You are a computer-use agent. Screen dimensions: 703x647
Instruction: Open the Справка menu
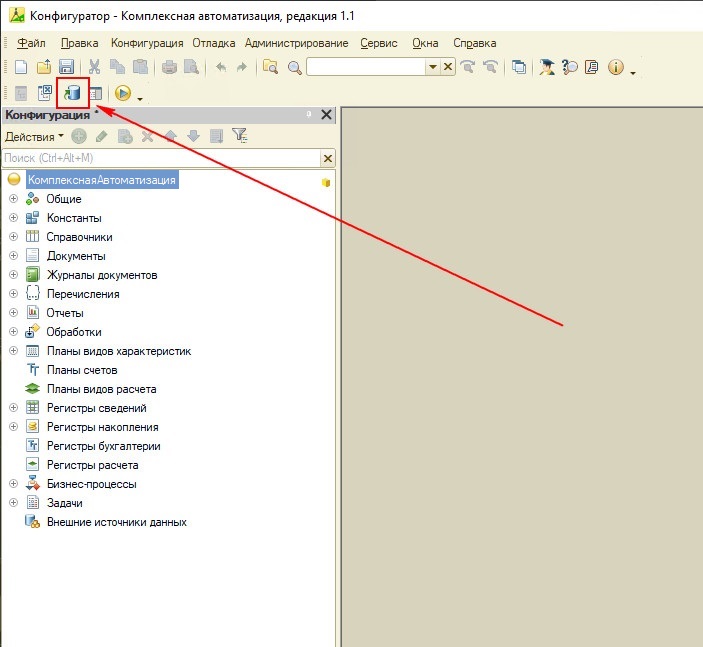(x=474, y=43)
